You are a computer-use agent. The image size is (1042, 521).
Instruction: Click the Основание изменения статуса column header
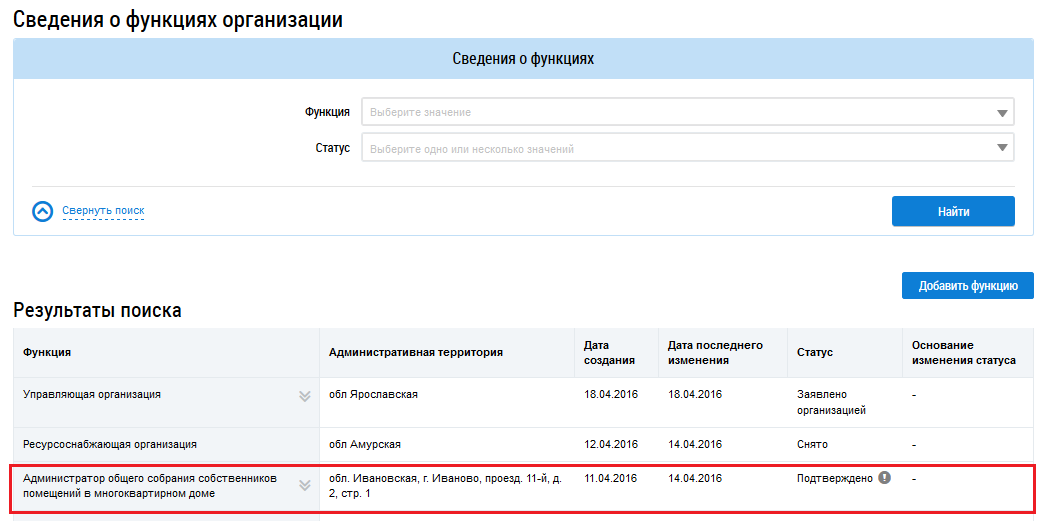(x=963, y=353)
